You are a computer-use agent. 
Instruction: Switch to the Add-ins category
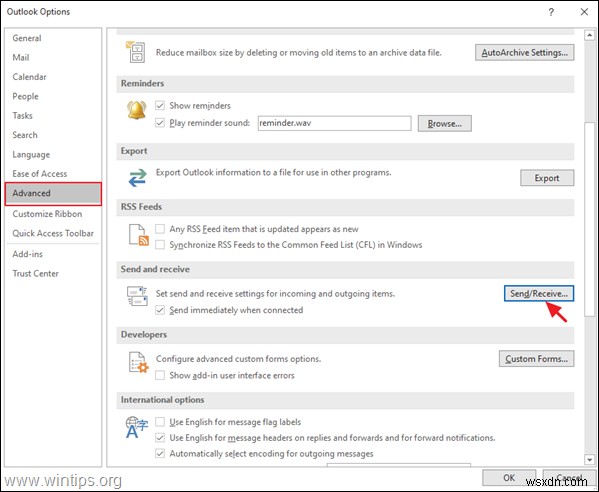pyautogui.click(x=53, y=254)
